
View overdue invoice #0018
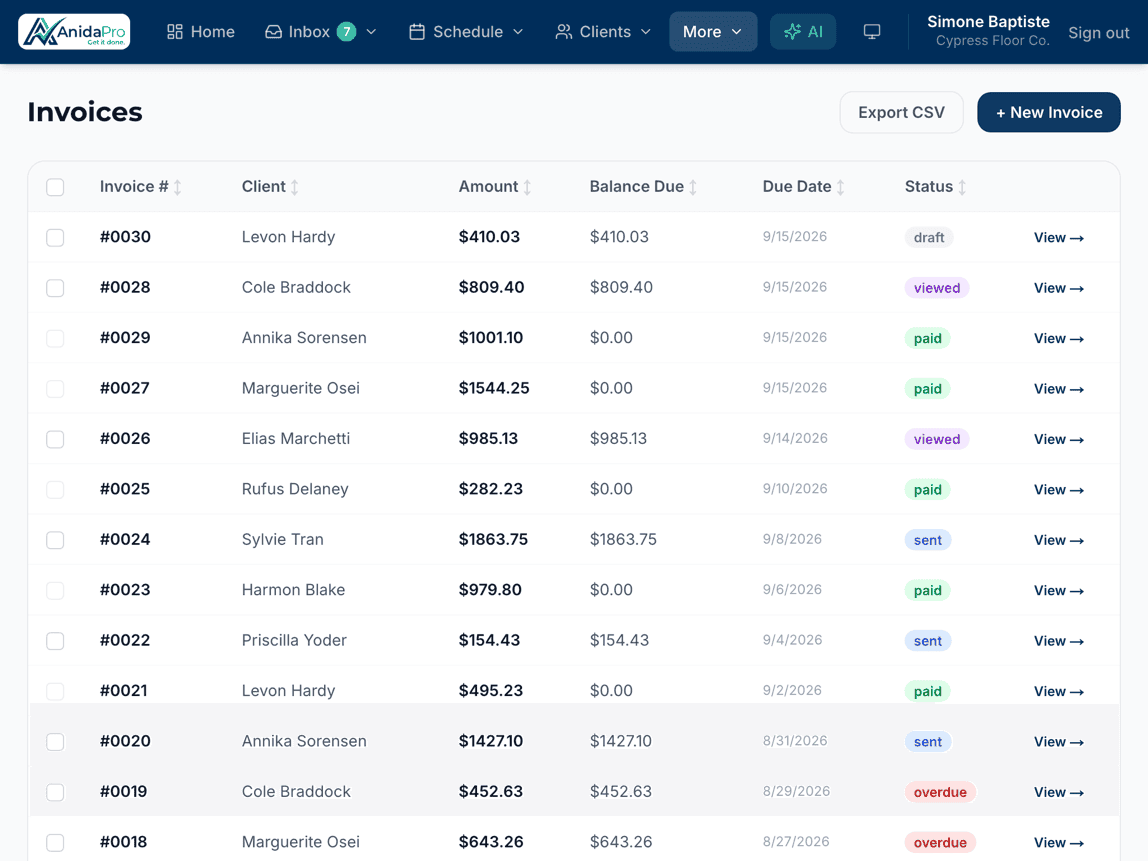[x=1059, y=843]
